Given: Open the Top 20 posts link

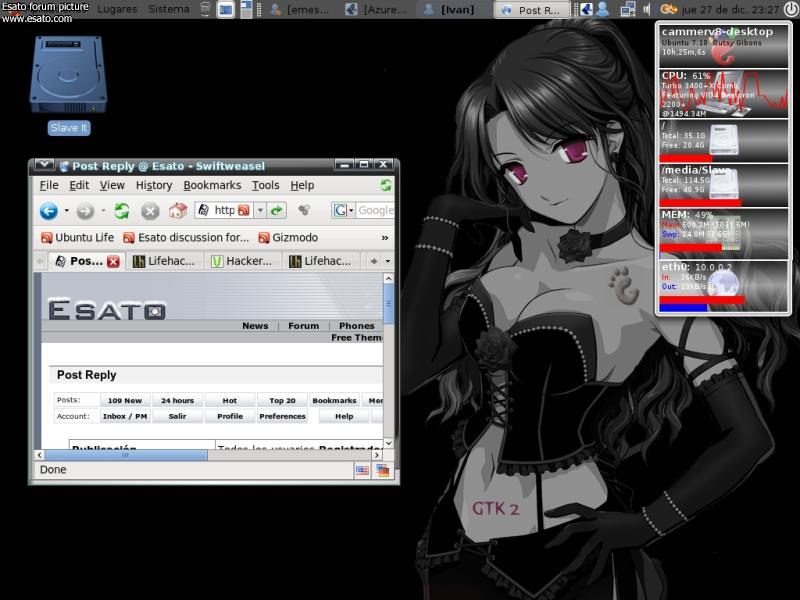Looking at the screenshot, I should coord(282,401).
